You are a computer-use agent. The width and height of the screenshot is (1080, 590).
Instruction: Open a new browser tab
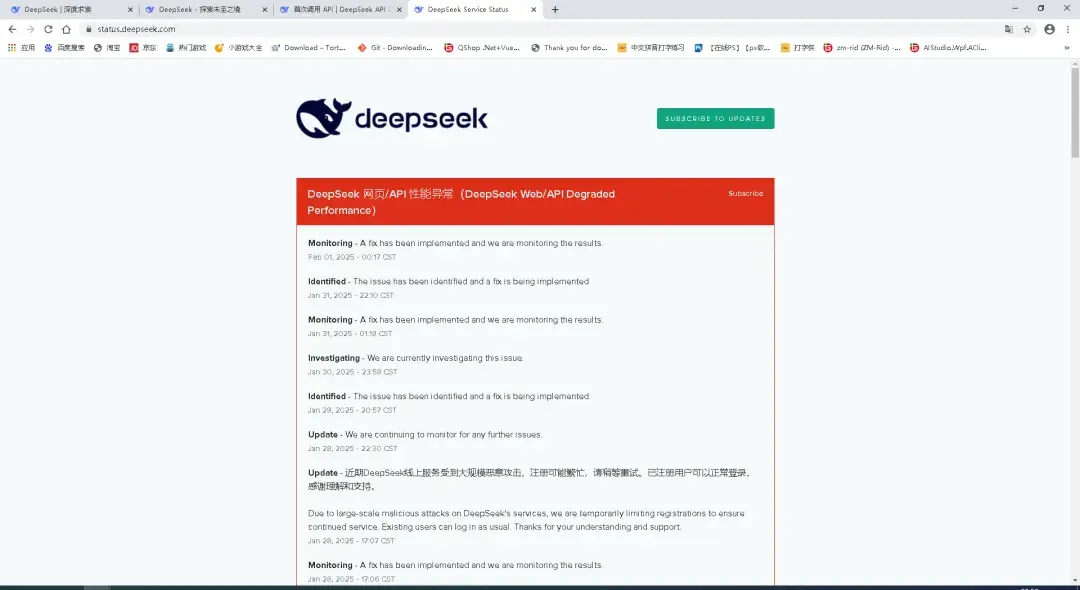[554, 8]
